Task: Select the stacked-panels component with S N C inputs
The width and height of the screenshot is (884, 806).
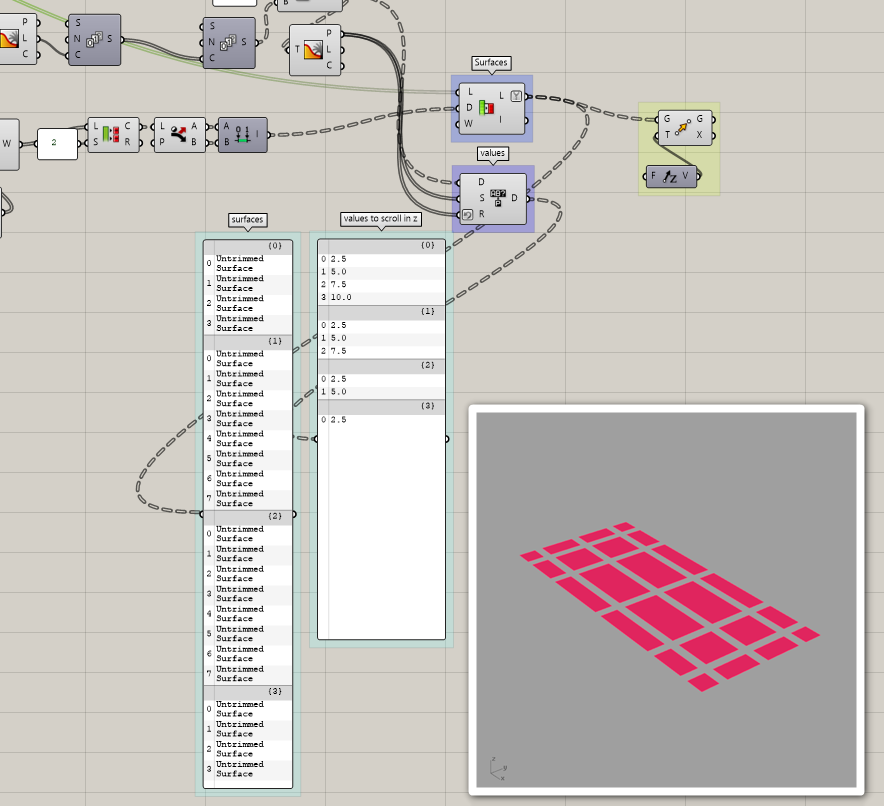Action: [94, 41]
